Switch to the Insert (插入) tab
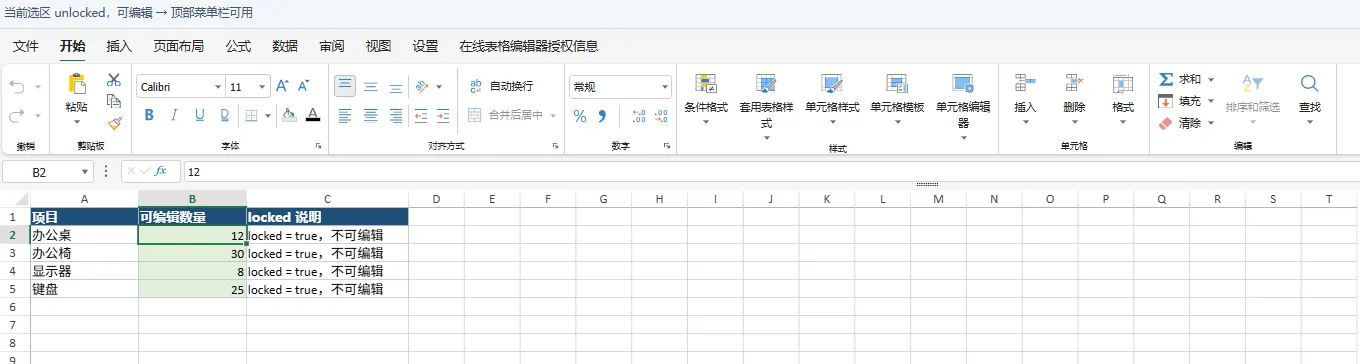 click(119, 46)
